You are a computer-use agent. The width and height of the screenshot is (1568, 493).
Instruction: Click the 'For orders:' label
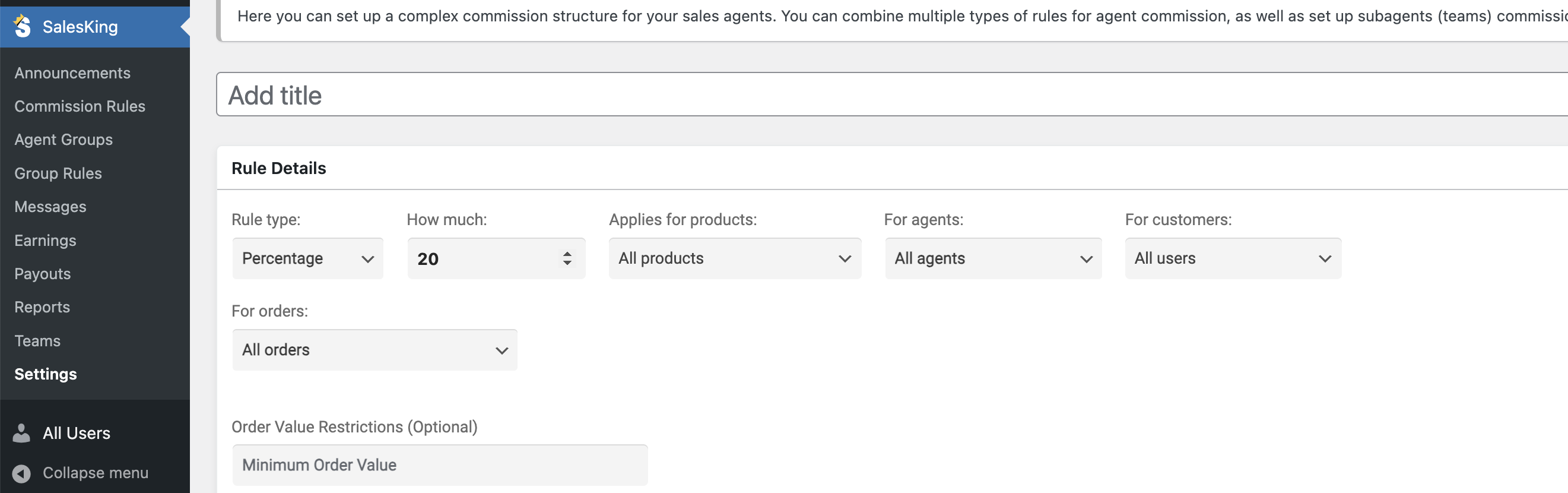pos(269,311)
